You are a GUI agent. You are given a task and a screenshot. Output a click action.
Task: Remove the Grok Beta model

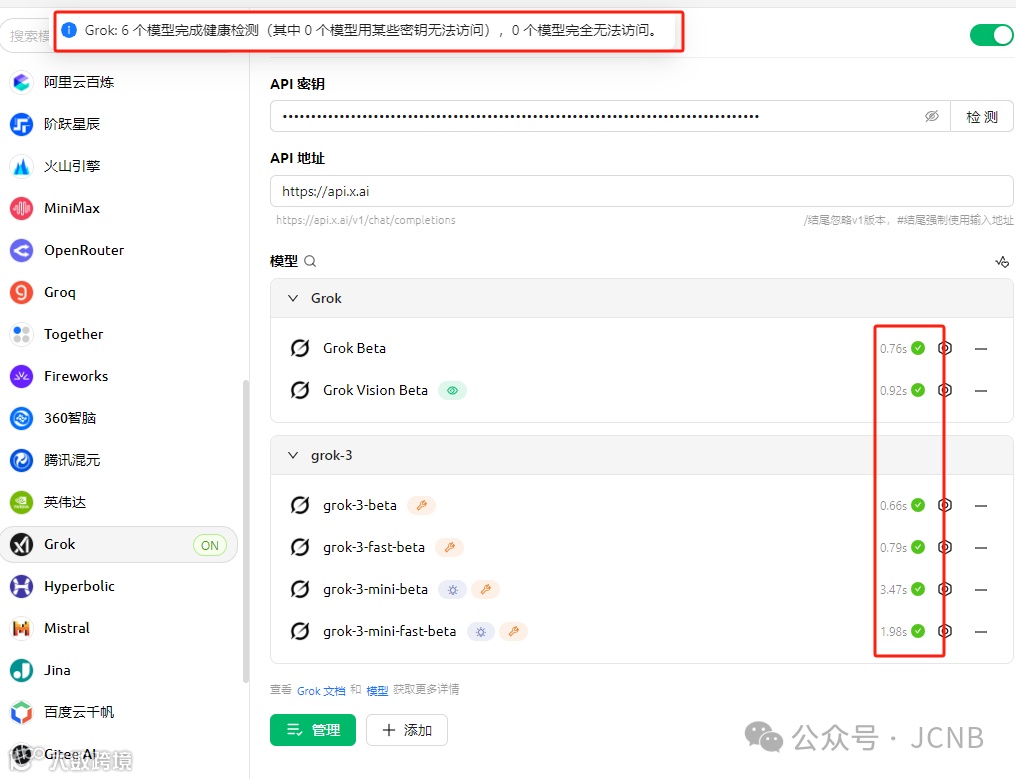(981, 349)
